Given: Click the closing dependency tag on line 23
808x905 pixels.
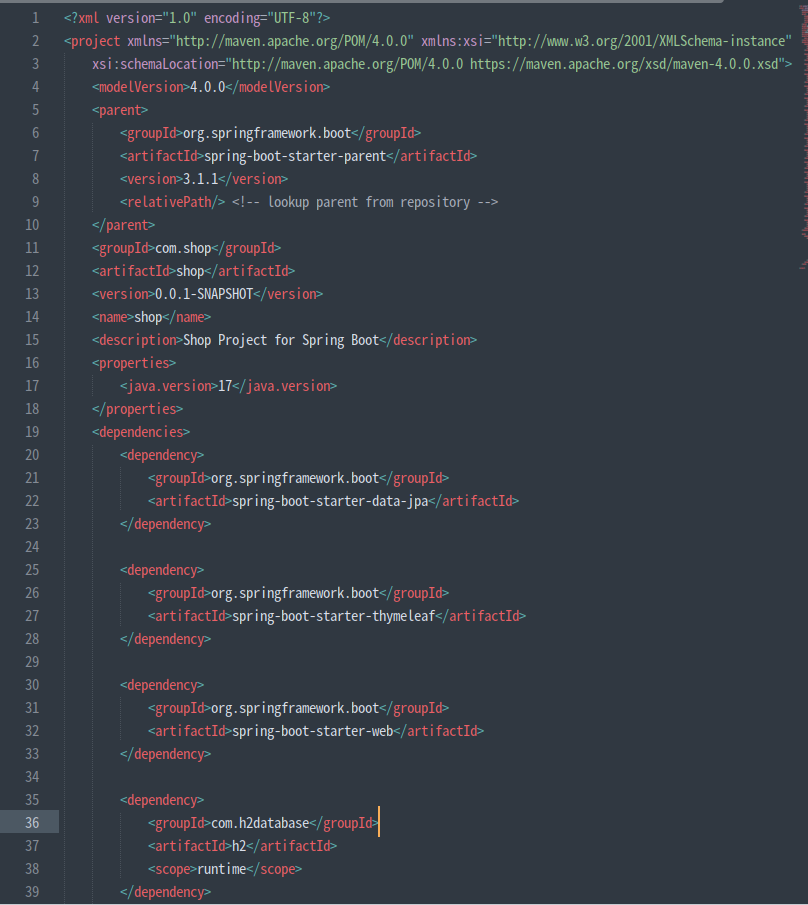Looking at the screenshot, I should coord(165,525).
